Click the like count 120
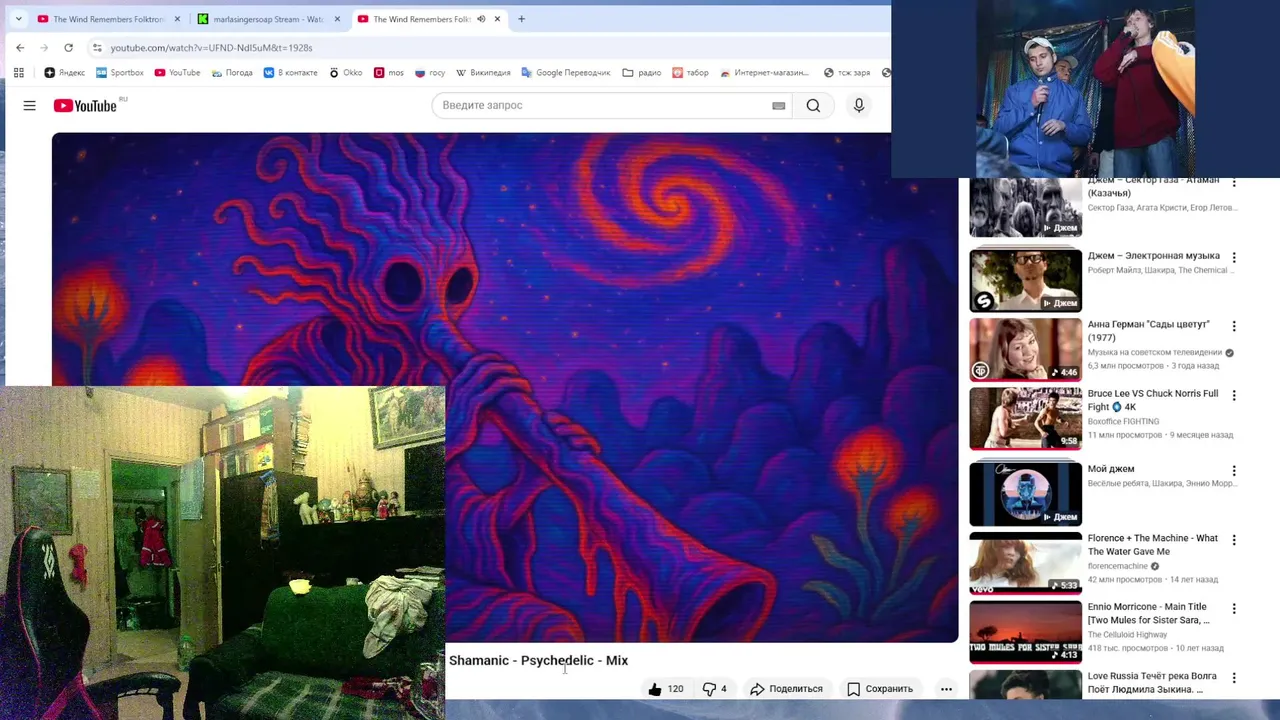The image size is (1280, 720). pos(676,689)
